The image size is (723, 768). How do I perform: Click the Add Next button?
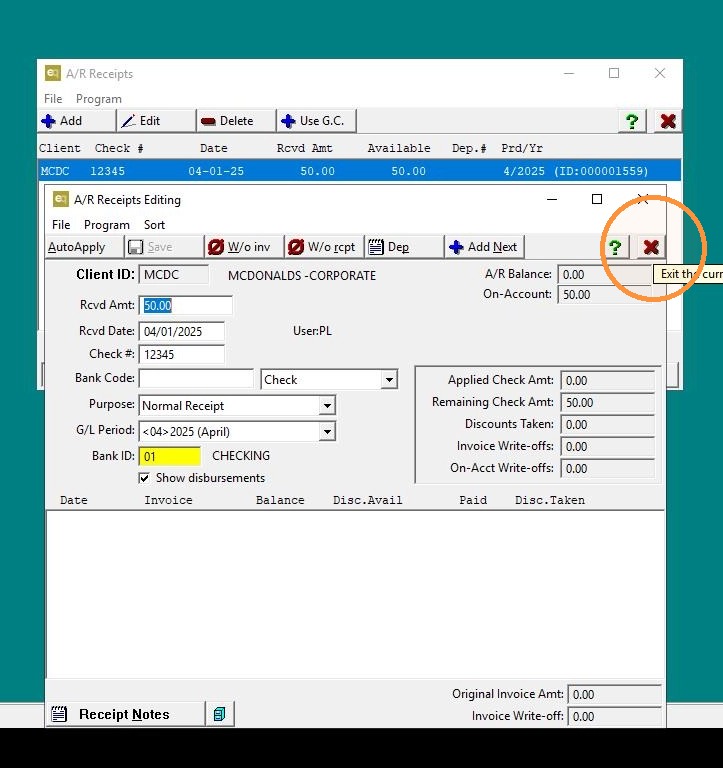[x=484, y=247]
